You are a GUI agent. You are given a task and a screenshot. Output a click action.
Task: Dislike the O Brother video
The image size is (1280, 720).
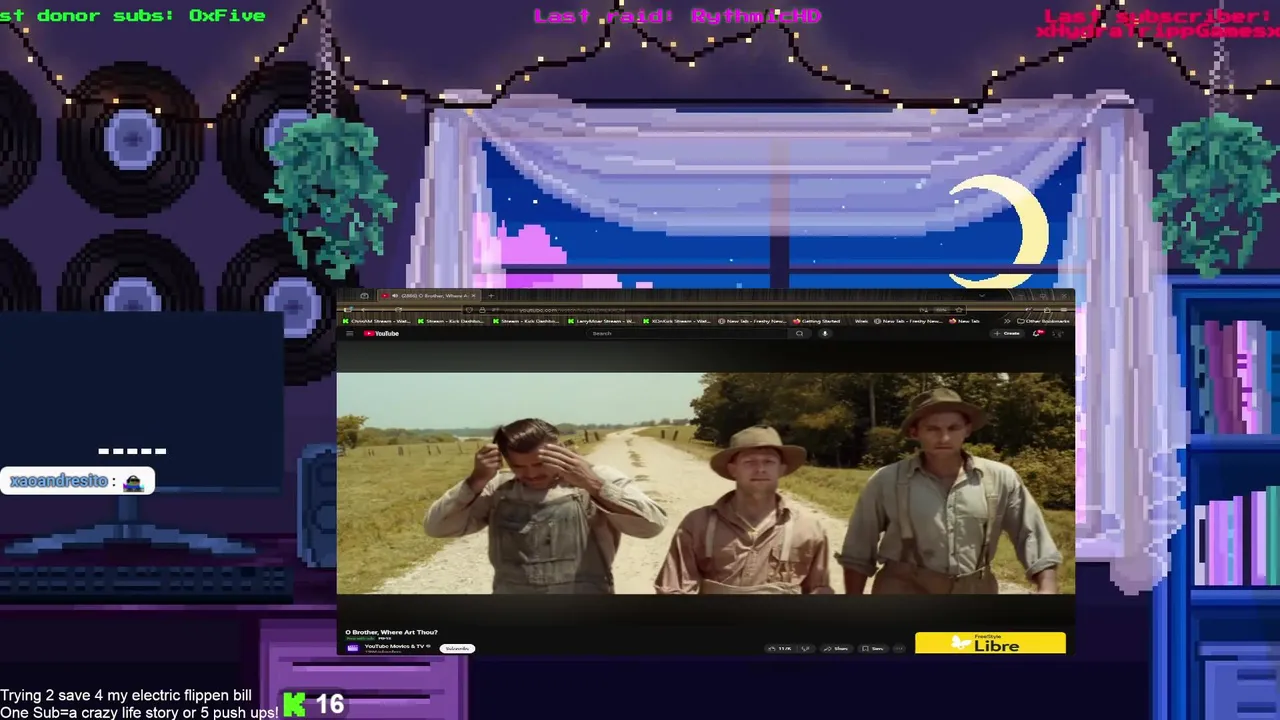click(805, 649)
